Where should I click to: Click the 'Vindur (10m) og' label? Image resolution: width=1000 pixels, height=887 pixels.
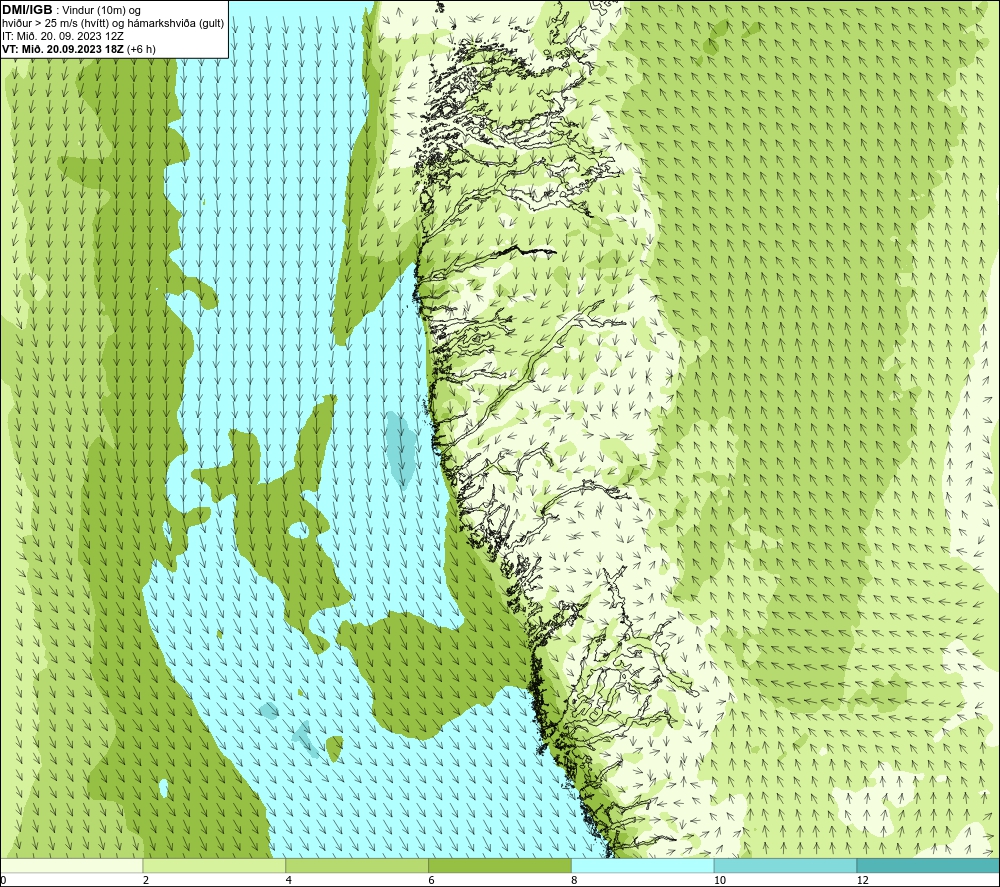[x=101, y=11]
